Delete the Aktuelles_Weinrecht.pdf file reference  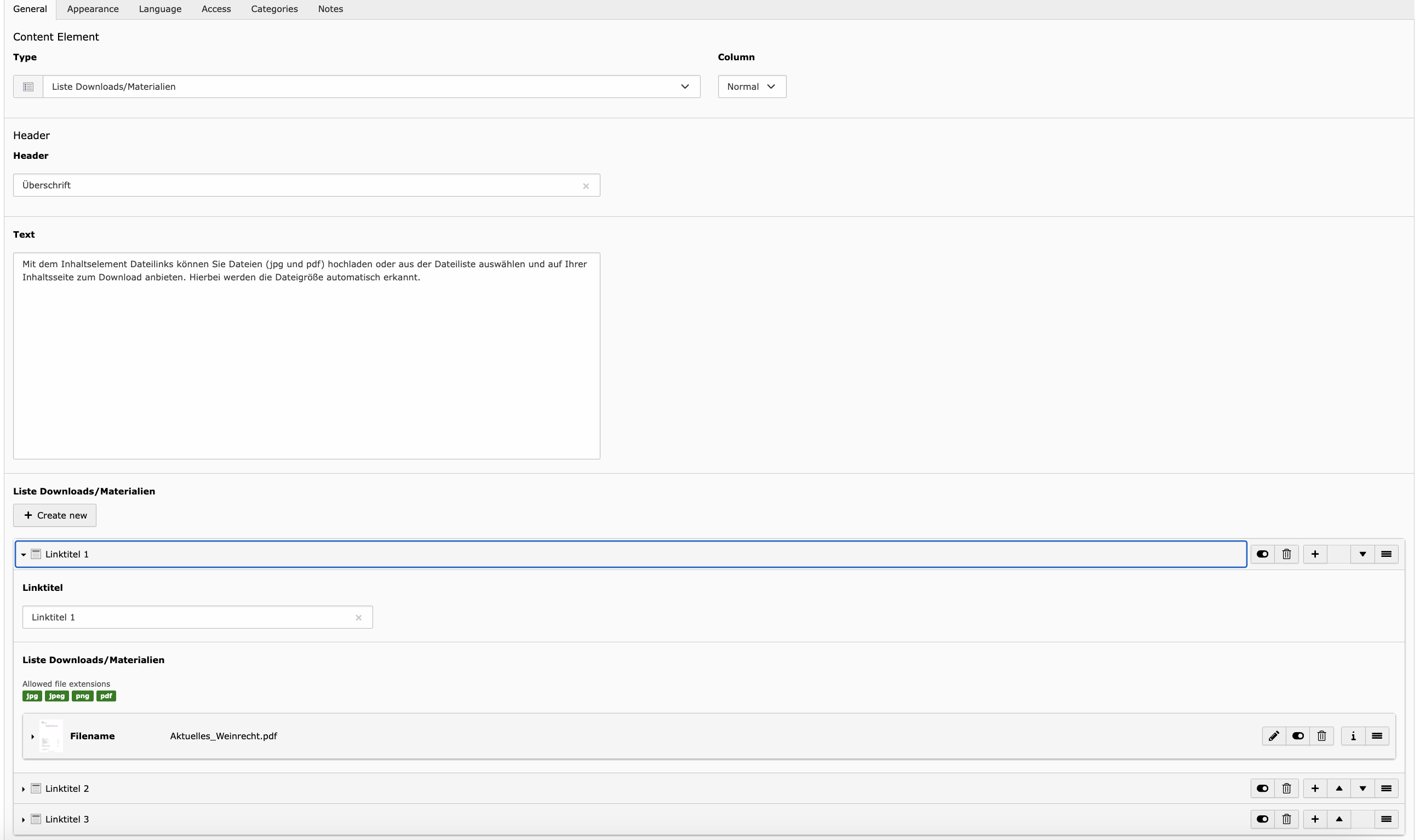1321,736
